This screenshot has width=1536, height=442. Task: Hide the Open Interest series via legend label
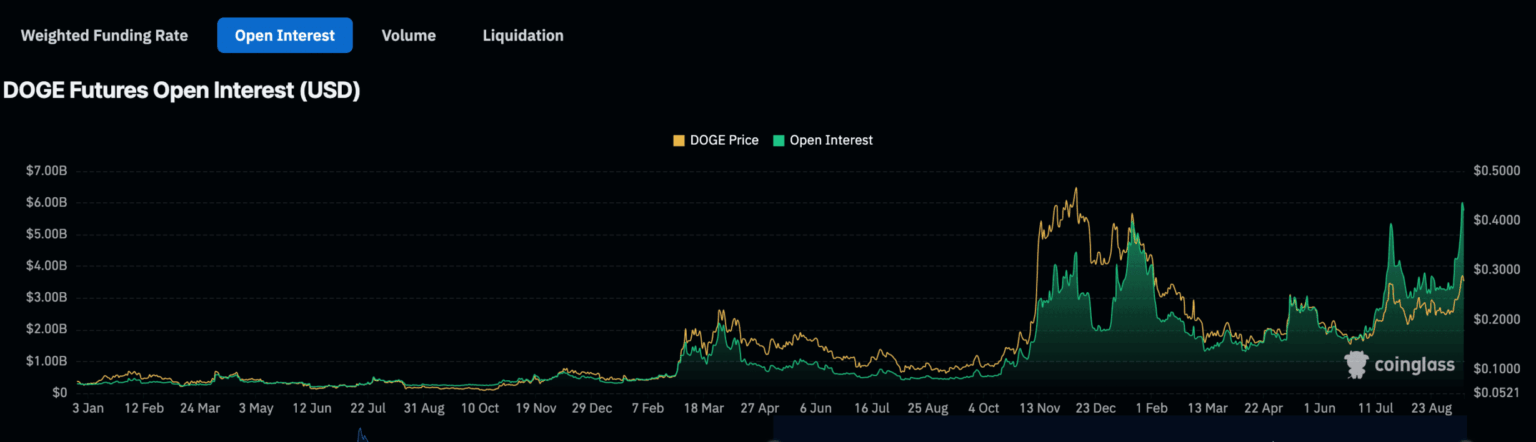[830, 140]
